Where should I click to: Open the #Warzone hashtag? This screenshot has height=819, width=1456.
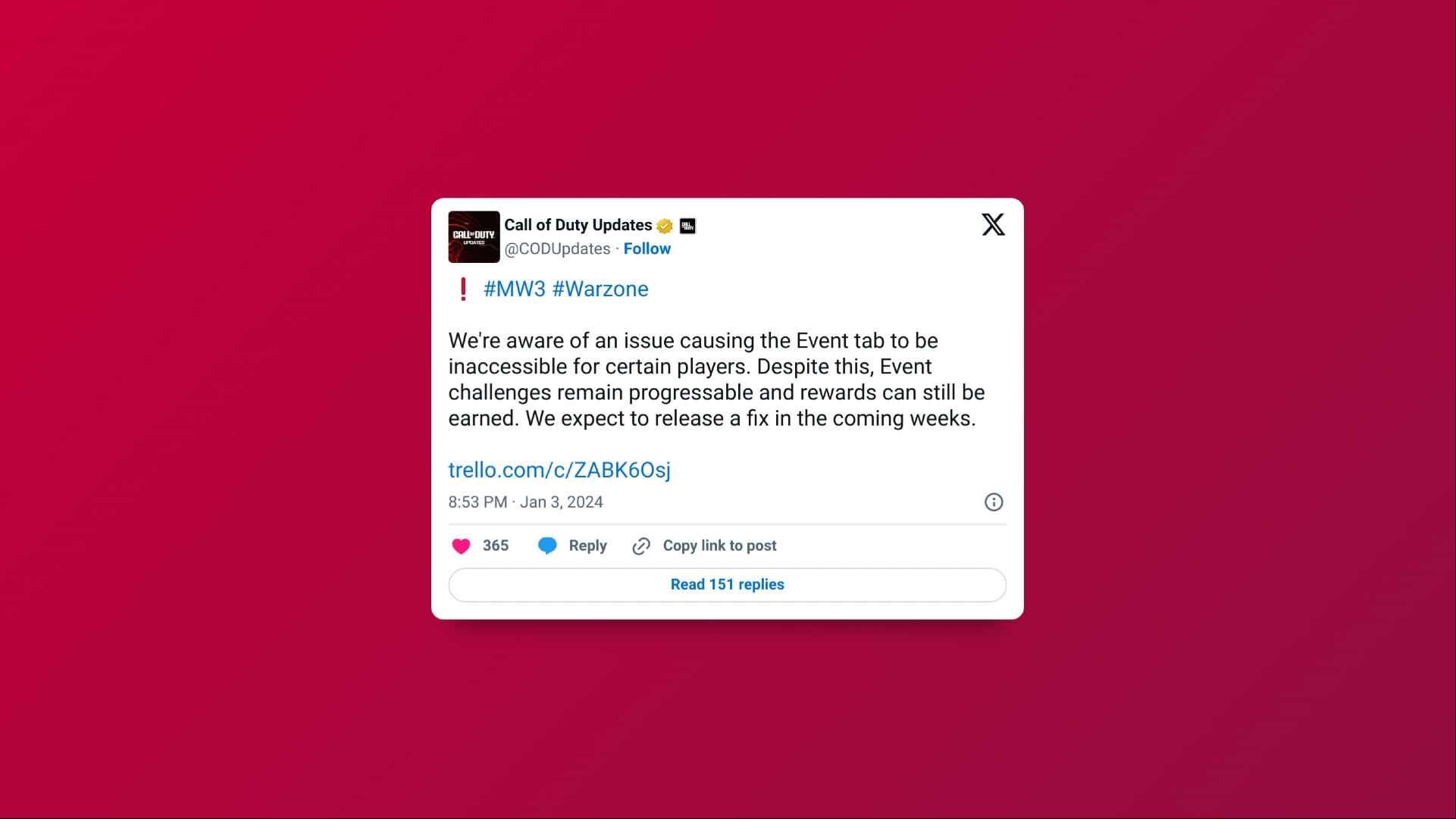600,289
